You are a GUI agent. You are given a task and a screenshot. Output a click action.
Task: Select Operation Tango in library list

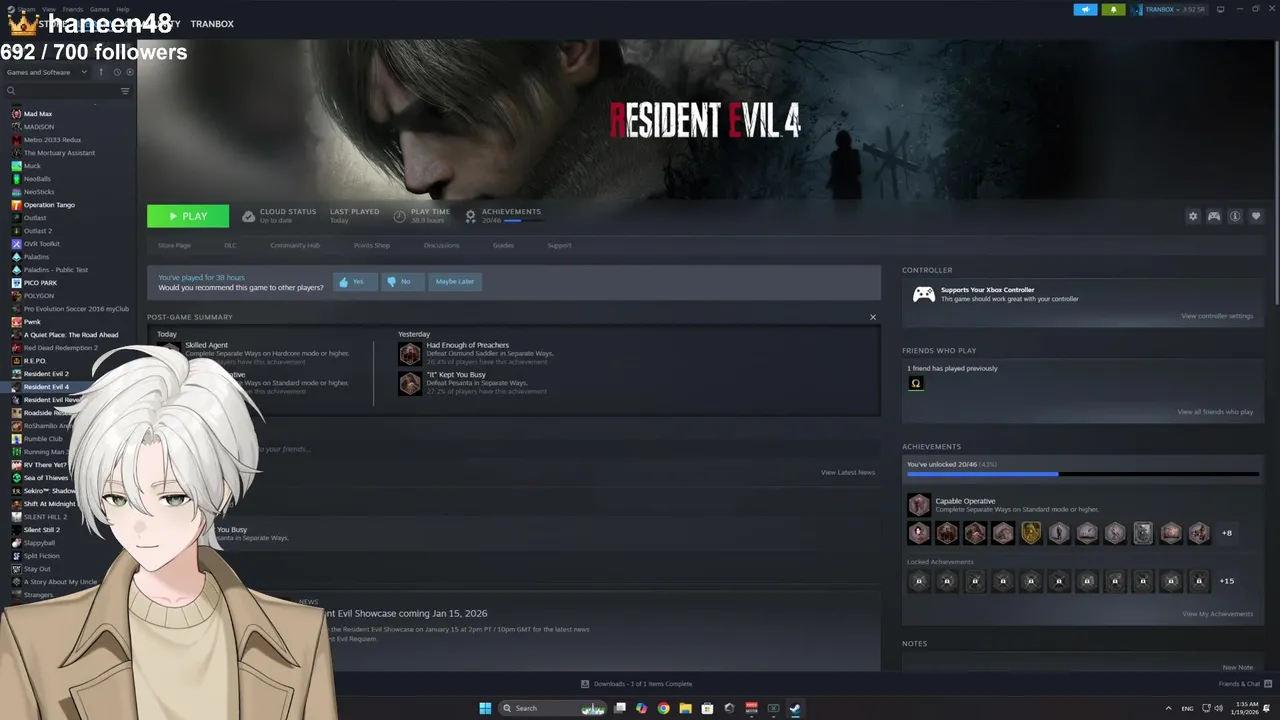(49, 205)
